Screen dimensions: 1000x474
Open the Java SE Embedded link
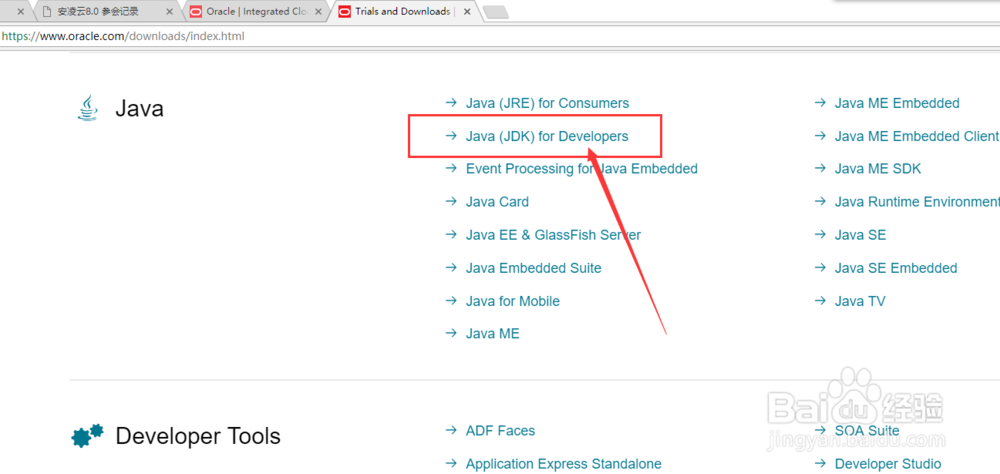[895, 268]
